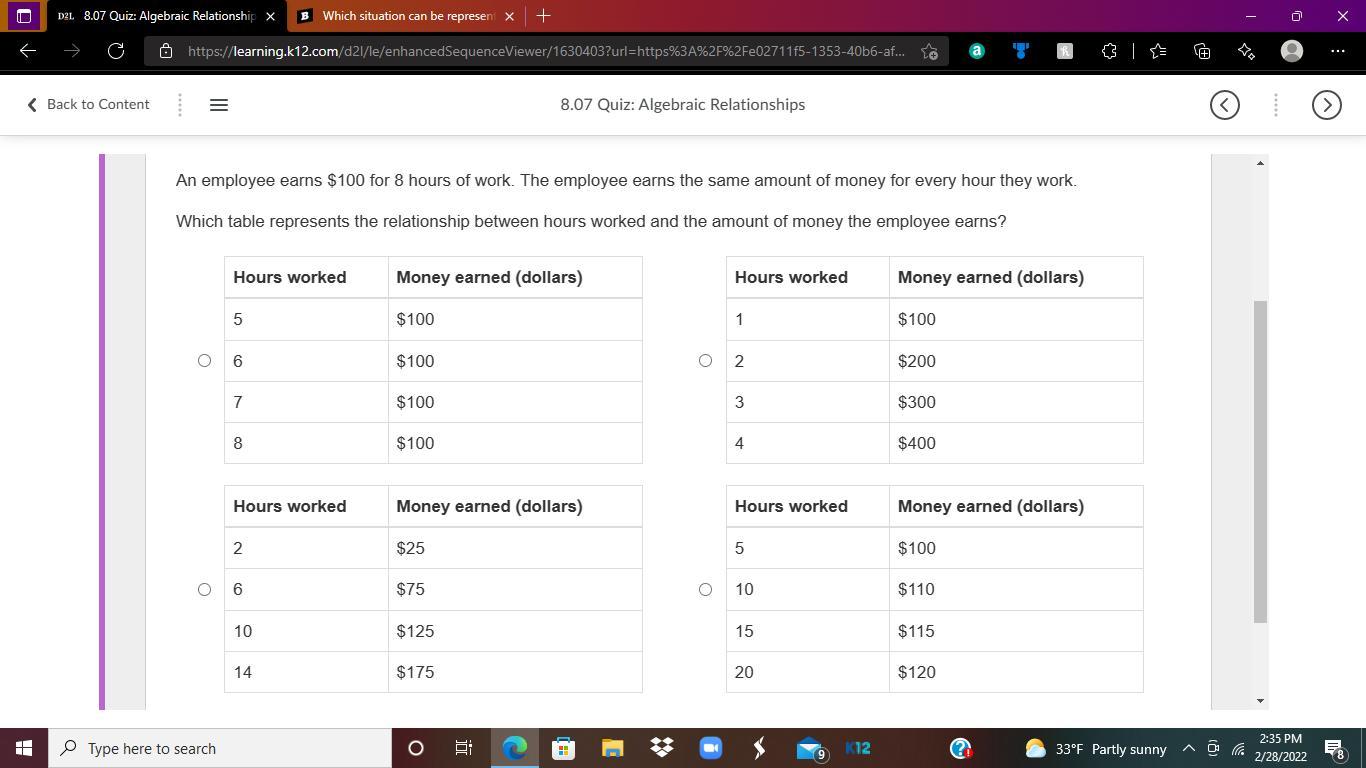Click the browser address bar URL
Viewport: 1366px width, 768px height.
click(x=546, y=51)
